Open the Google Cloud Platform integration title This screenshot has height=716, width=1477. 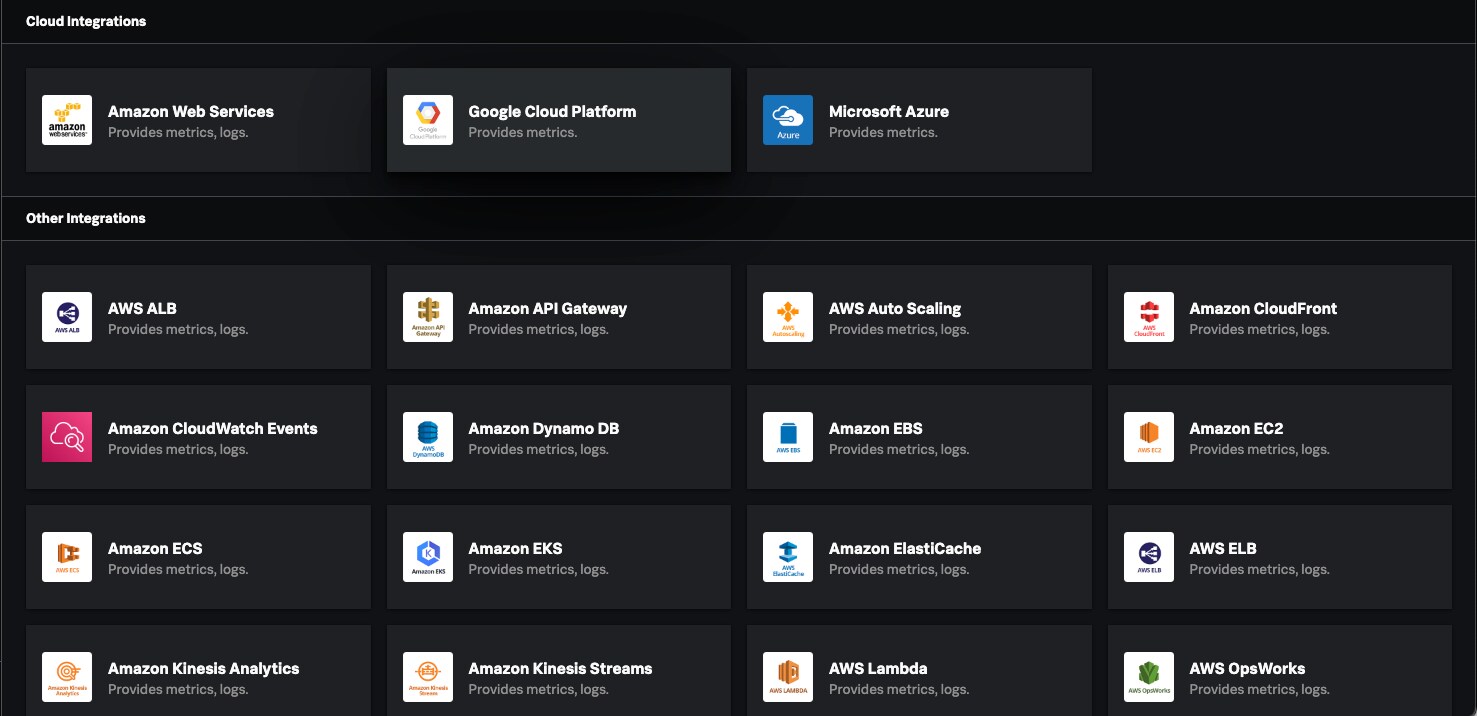click(x=552, y=111)
